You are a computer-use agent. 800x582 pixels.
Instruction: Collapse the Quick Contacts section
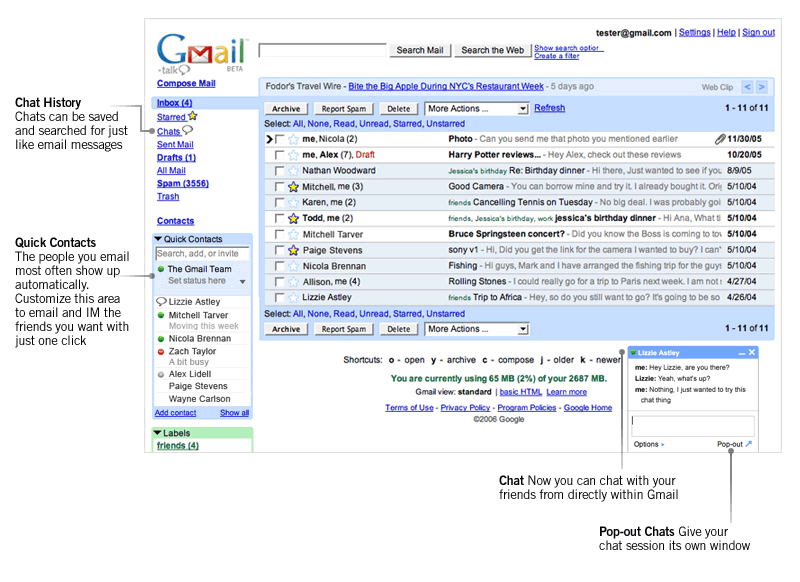(x=158, y=239)
